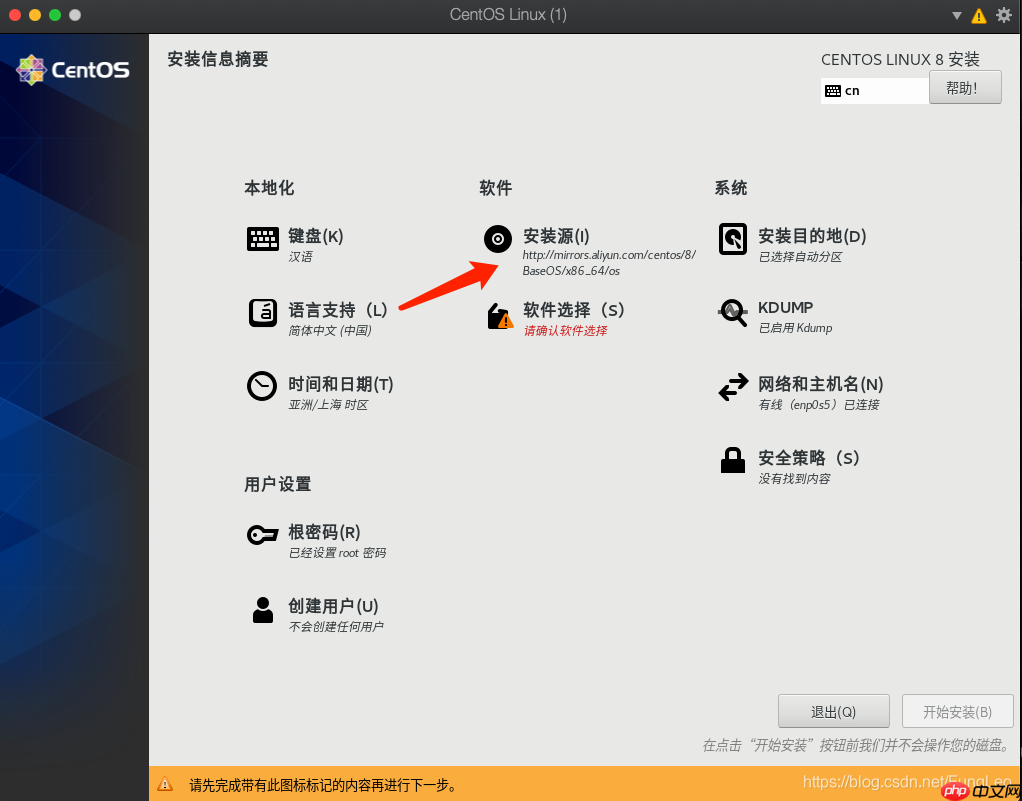The height and width of the screenshot is (801, 1022).
Task: Open 语言支持 (L) settings label
Action: (x=338, y=310)
